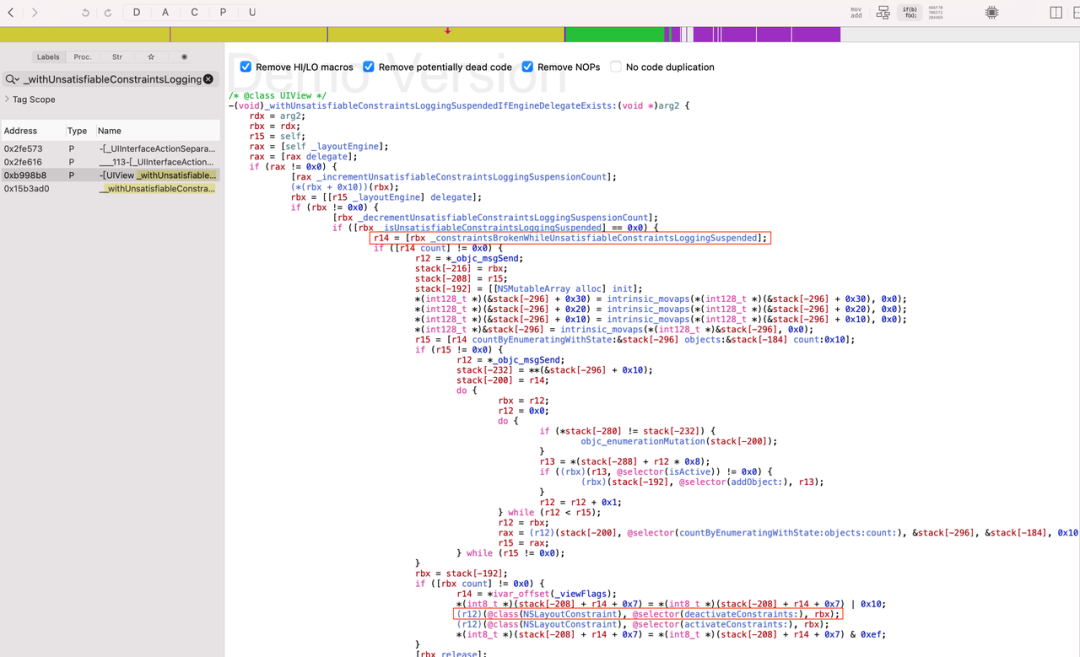Switch to control flow graph view
The height and width of the screenshot is (657, 1080).
(x=883, y=12)
